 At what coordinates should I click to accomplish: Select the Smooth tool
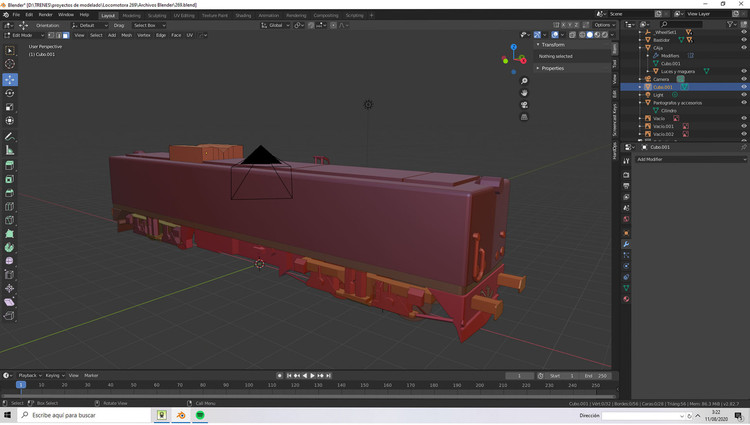[x=10, y=261]
